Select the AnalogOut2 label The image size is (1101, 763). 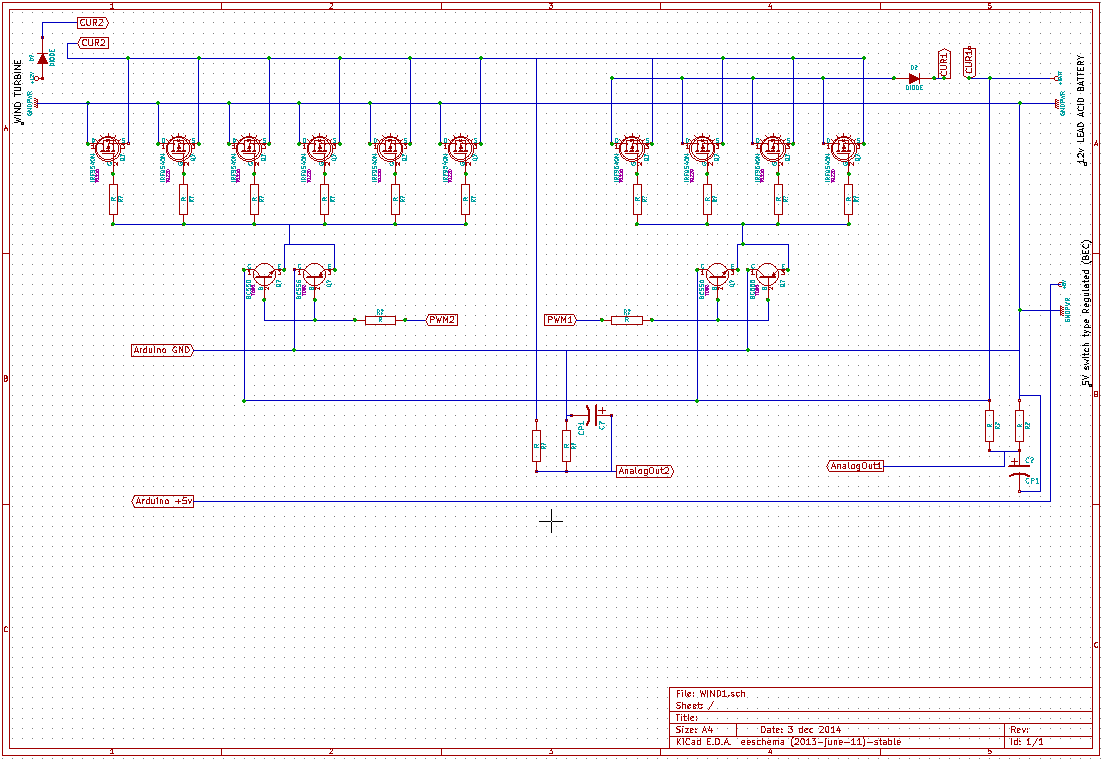tap(644, 471)
